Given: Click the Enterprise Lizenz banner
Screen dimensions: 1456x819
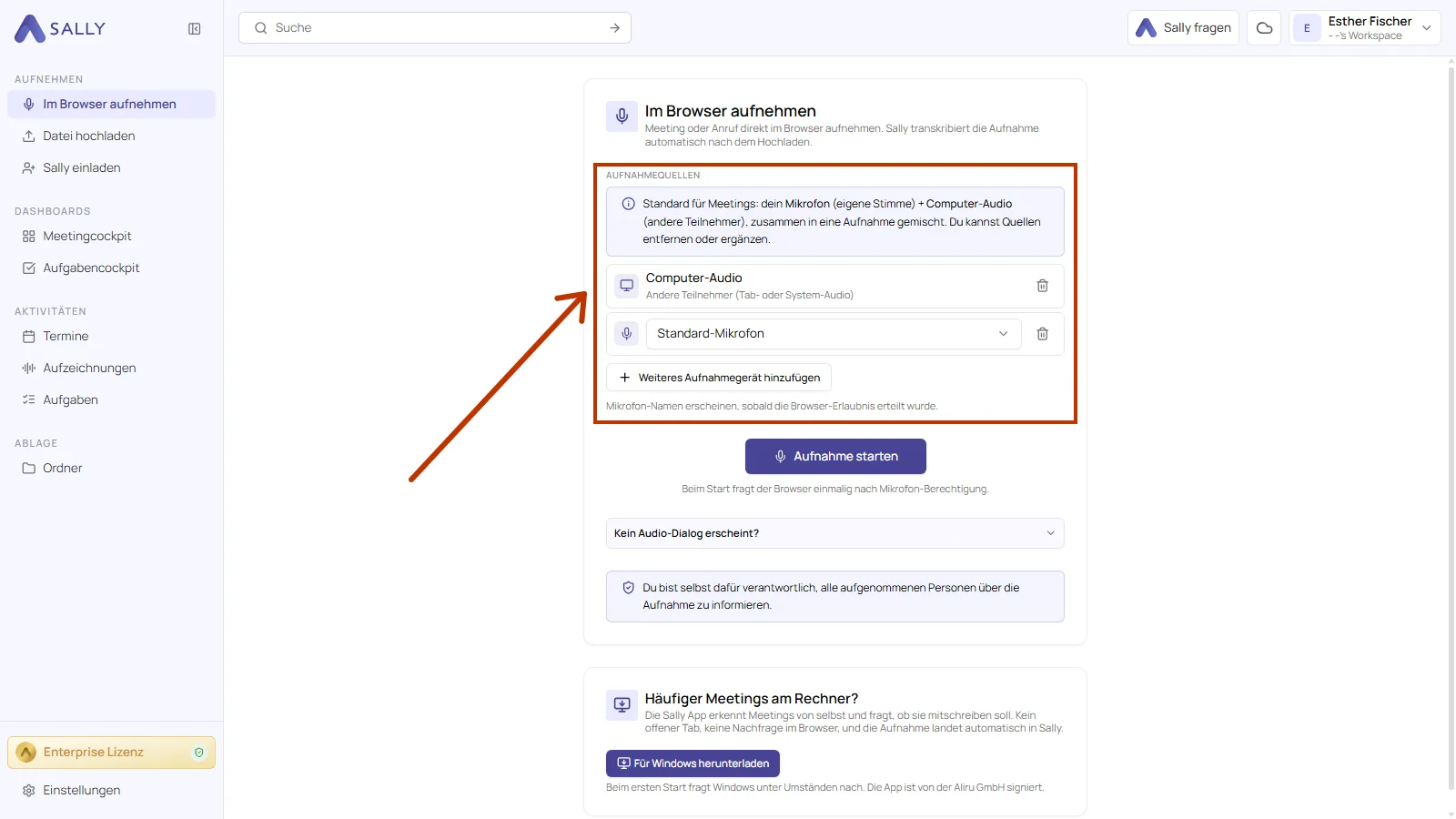Looking at the screenshot, I should tap(111, 753).
